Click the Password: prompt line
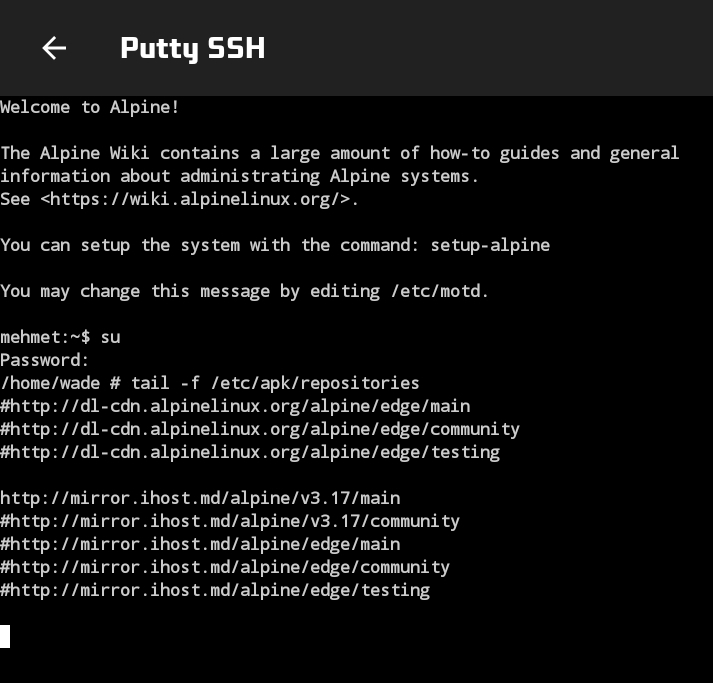 (45, 360)
